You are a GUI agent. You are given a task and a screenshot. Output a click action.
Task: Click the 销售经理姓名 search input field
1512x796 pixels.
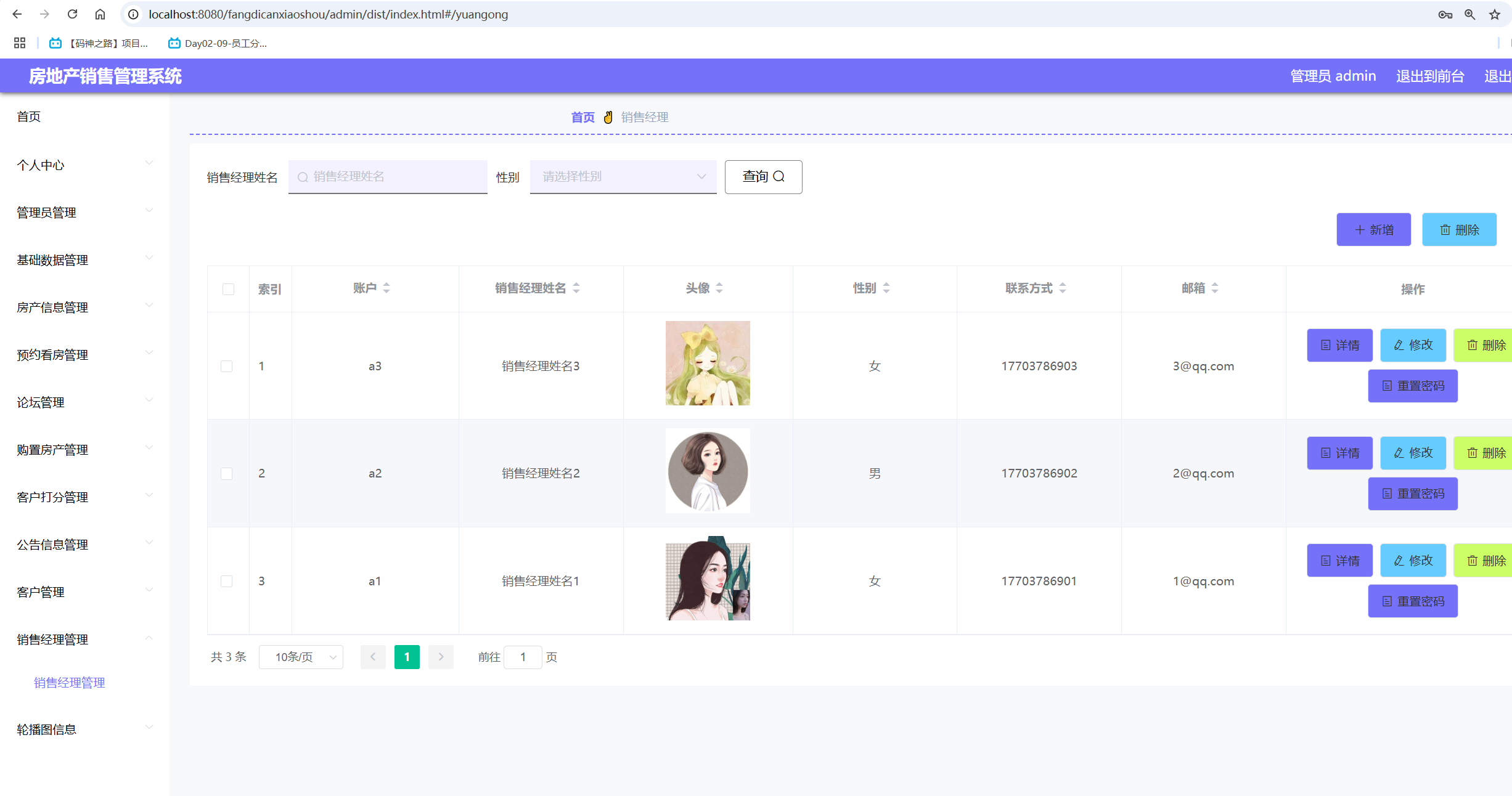click(387, 176)
